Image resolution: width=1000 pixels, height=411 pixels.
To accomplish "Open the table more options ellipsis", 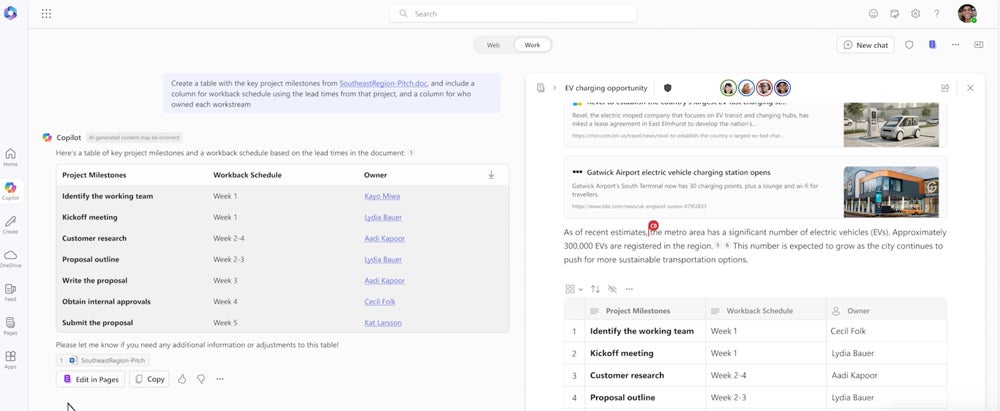I will (629, 289).
